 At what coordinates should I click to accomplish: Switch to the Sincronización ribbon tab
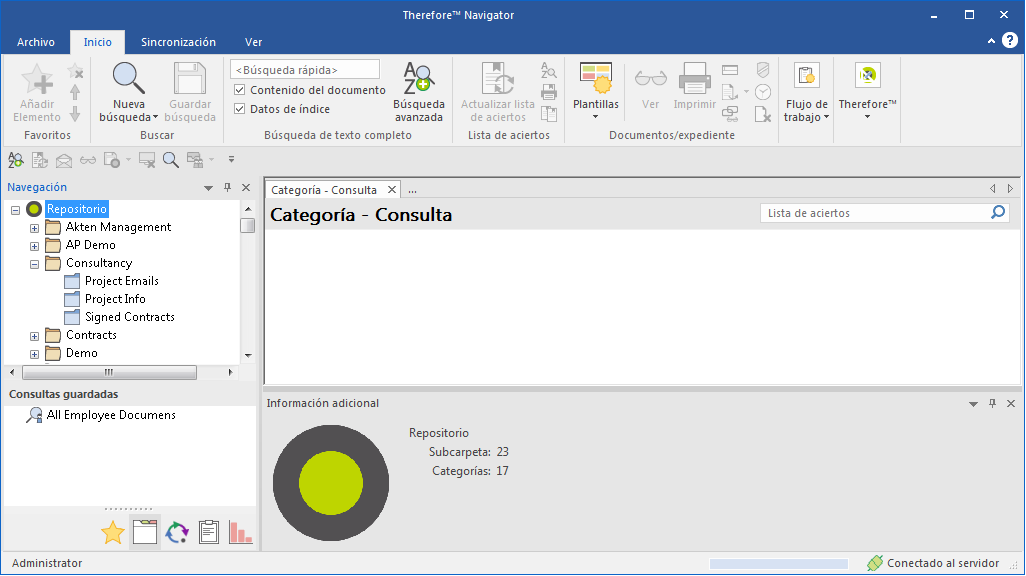coord(178,42)
